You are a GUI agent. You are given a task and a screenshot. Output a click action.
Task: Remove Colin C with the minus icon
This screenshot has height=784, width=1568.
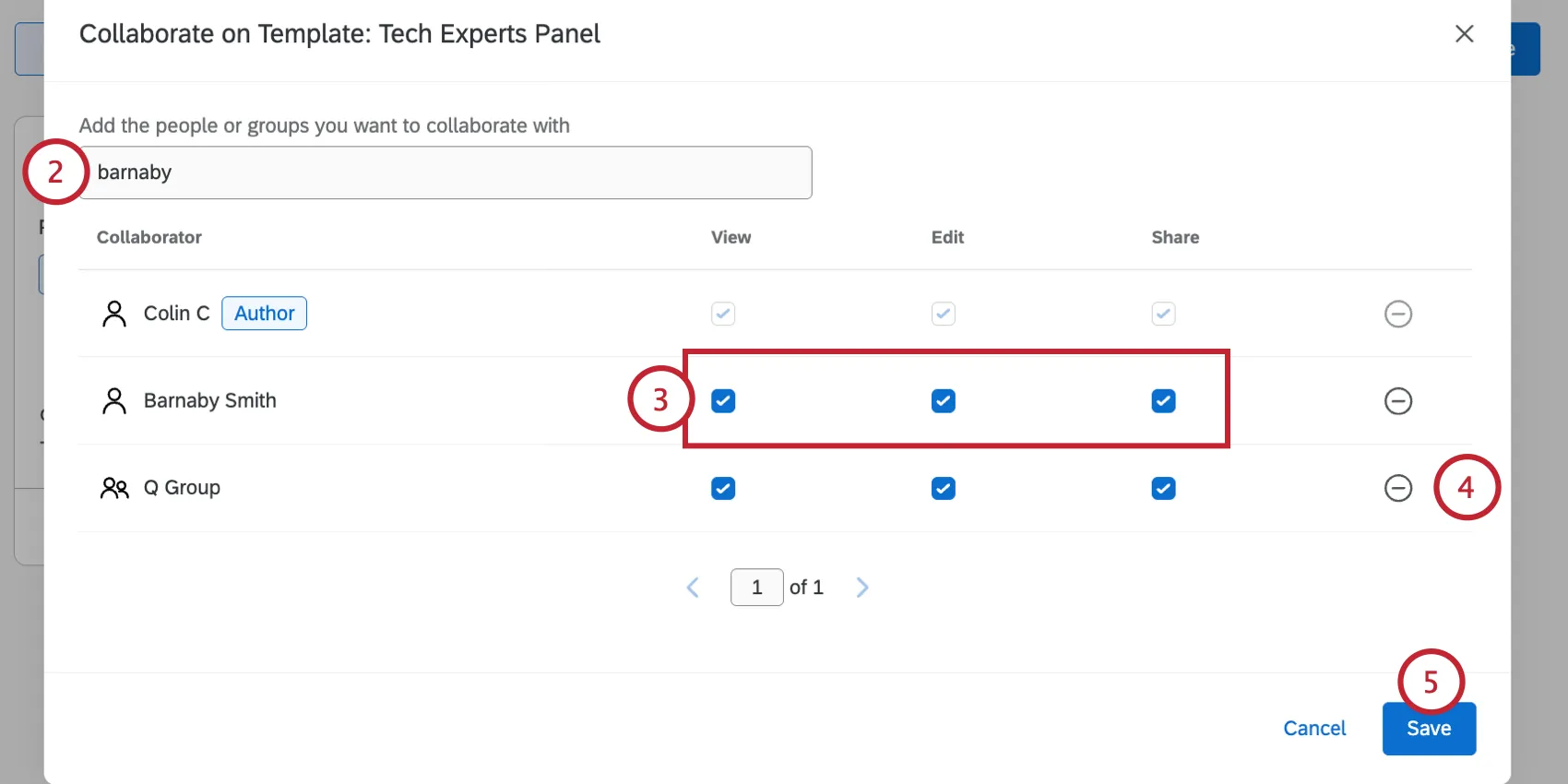pyautogui.click(x=1398, y=314)
